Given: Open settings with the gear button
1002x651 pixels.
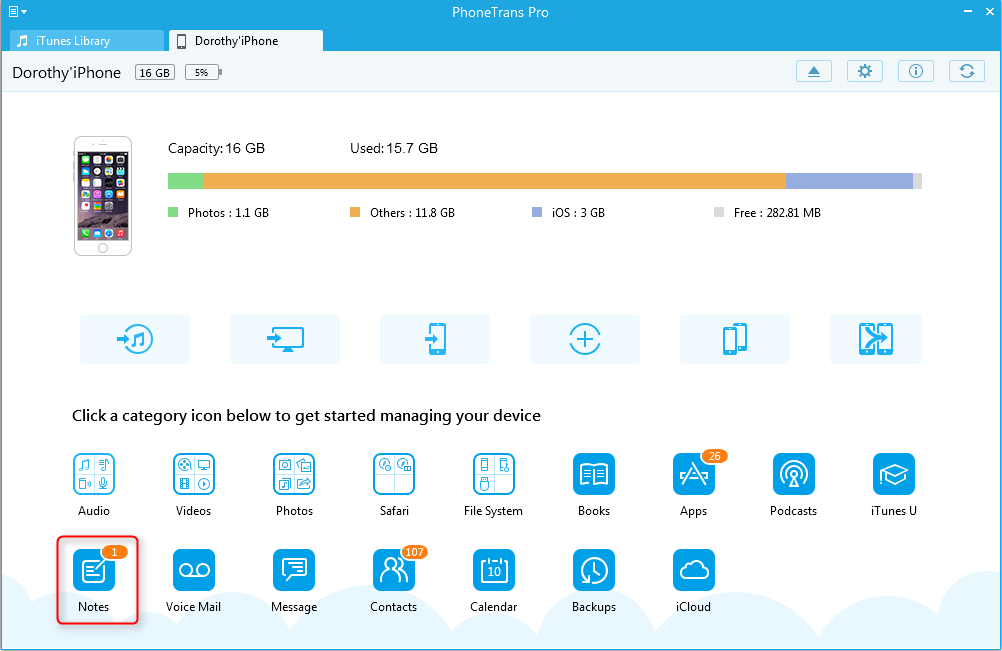Looking at the screenshot, I should point(865,71).
